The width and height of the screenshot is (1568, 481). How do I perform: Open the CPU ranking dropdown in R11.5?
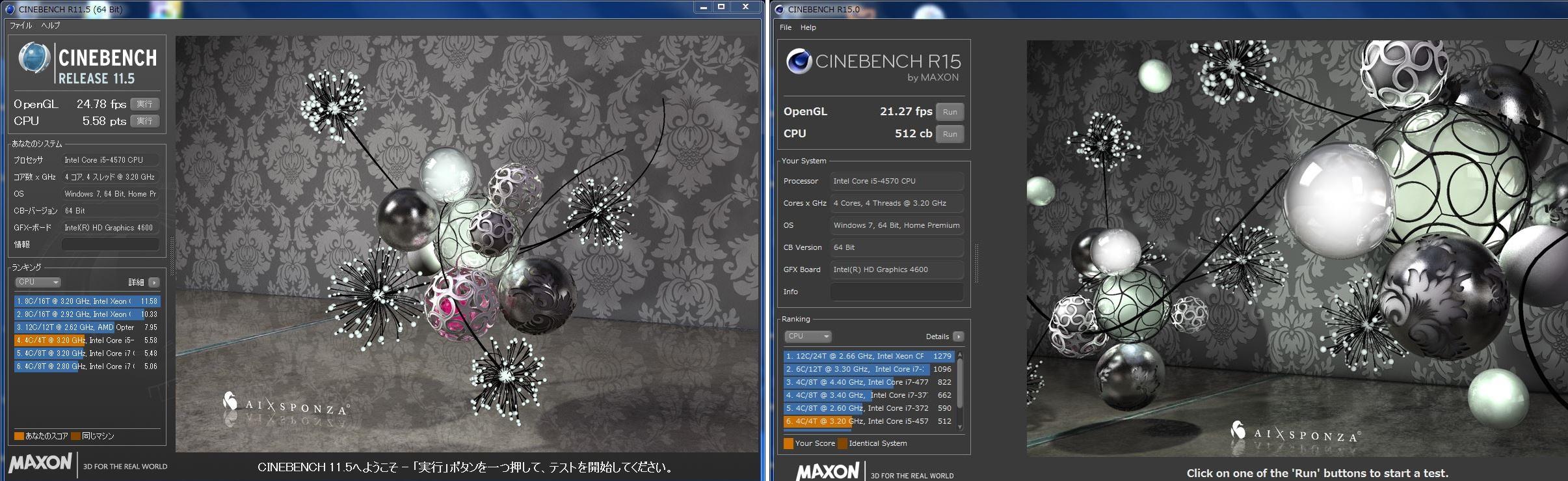(38, 282)
